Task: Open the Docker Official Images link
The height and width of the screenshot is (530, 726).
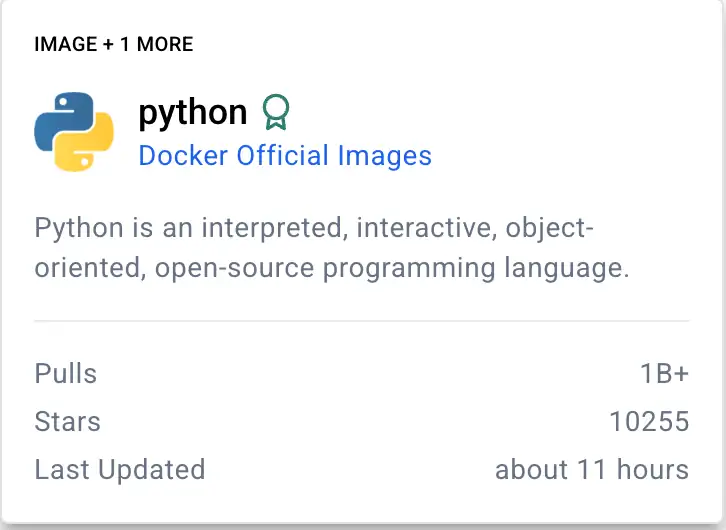Action: (x=285, y=155)
